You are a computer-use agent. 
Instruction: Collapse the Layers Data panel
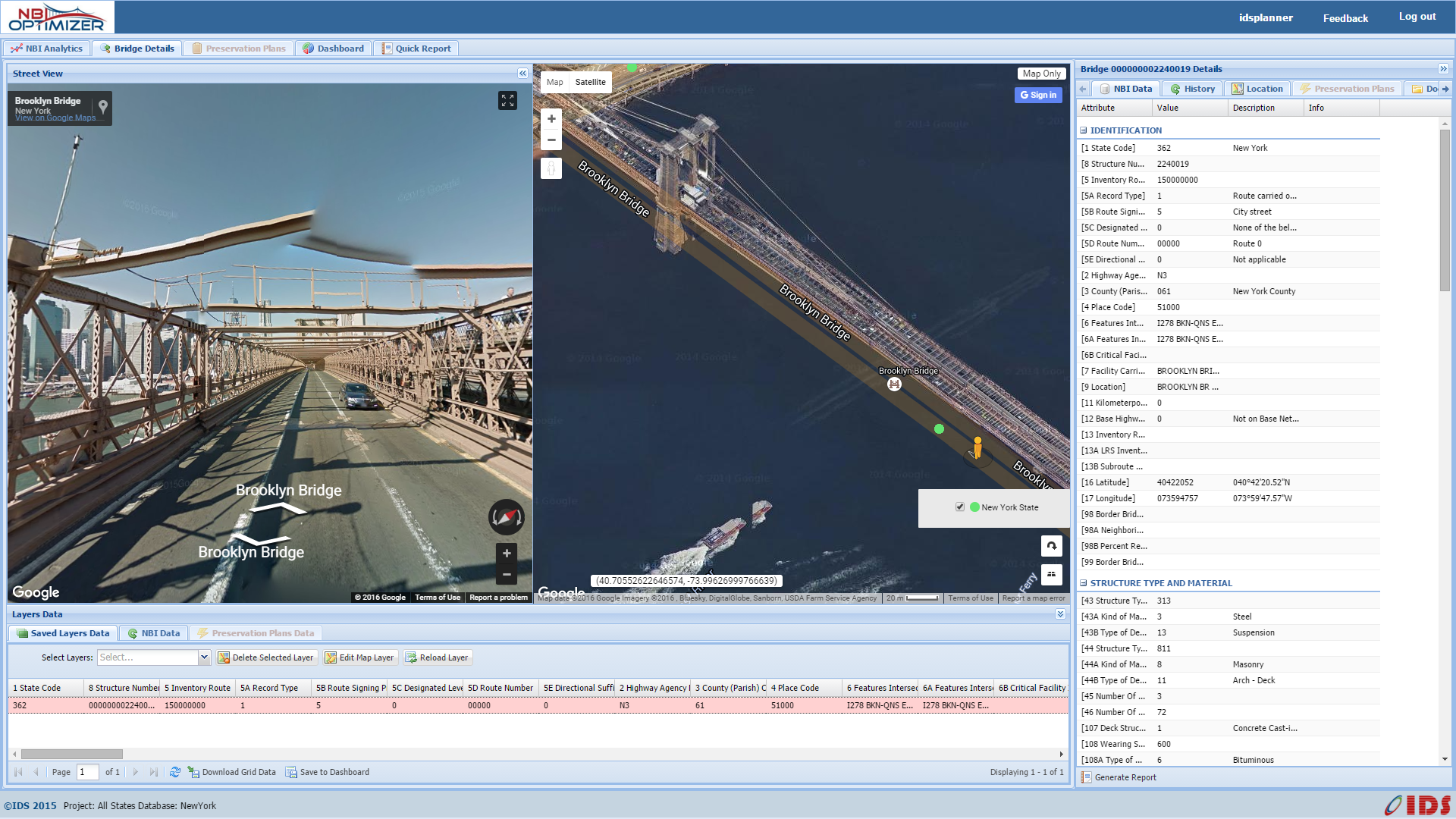pyautogui.click(x=1060, y=614)
